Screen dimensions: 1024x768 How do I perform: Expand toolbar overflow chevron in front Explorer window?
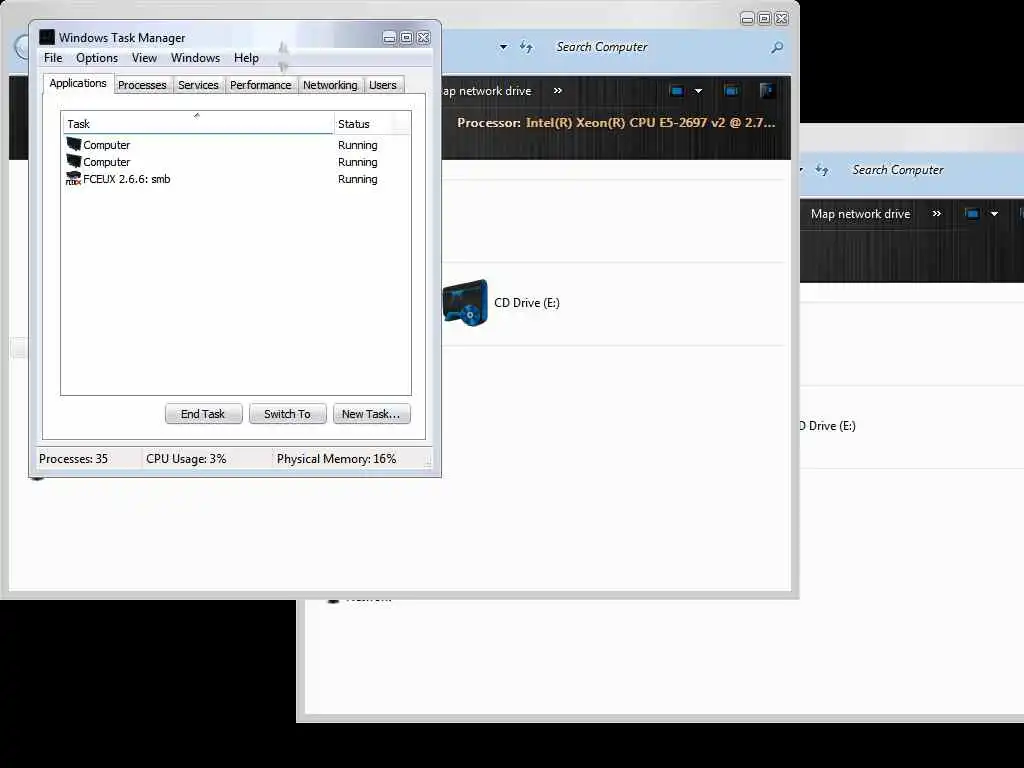[x=557, y=91]
